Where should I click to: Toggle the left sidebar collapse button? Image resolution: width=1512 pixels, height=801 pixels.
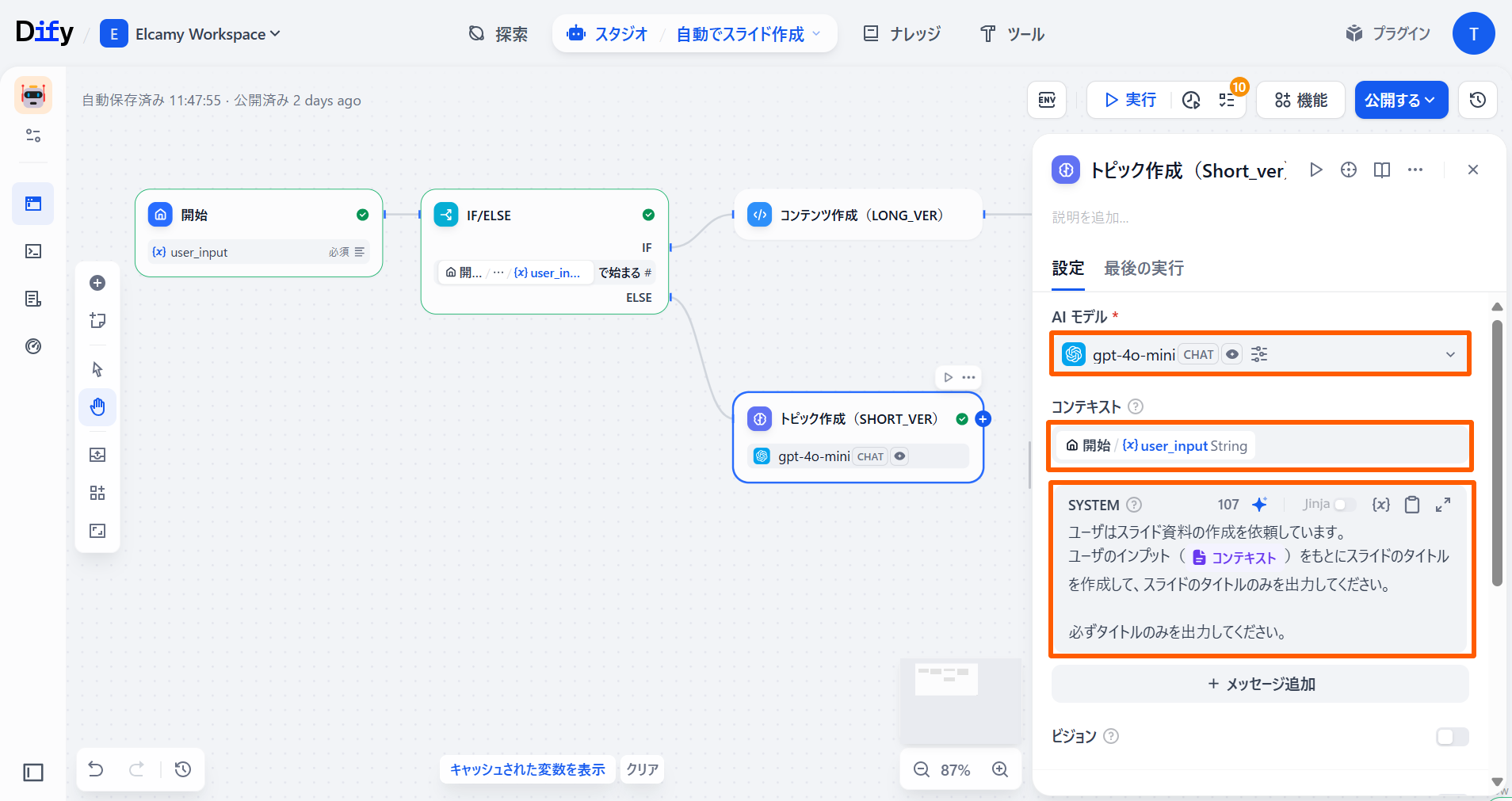point(33,772)
